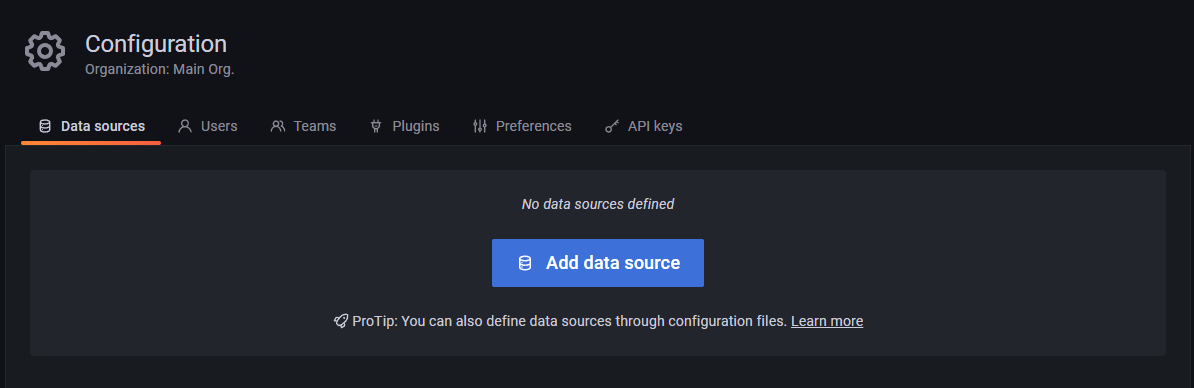Switch to the API keys tab

tap(643, 126)
